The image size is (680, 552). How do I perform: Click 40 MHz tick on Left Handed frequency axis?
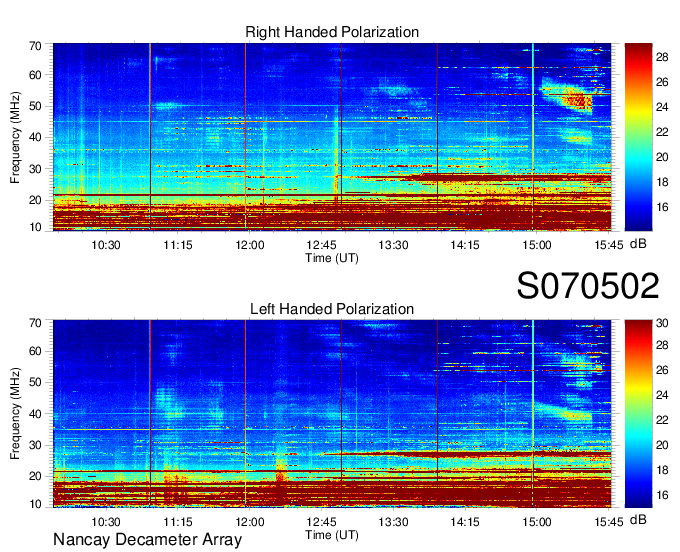(35, 414)
